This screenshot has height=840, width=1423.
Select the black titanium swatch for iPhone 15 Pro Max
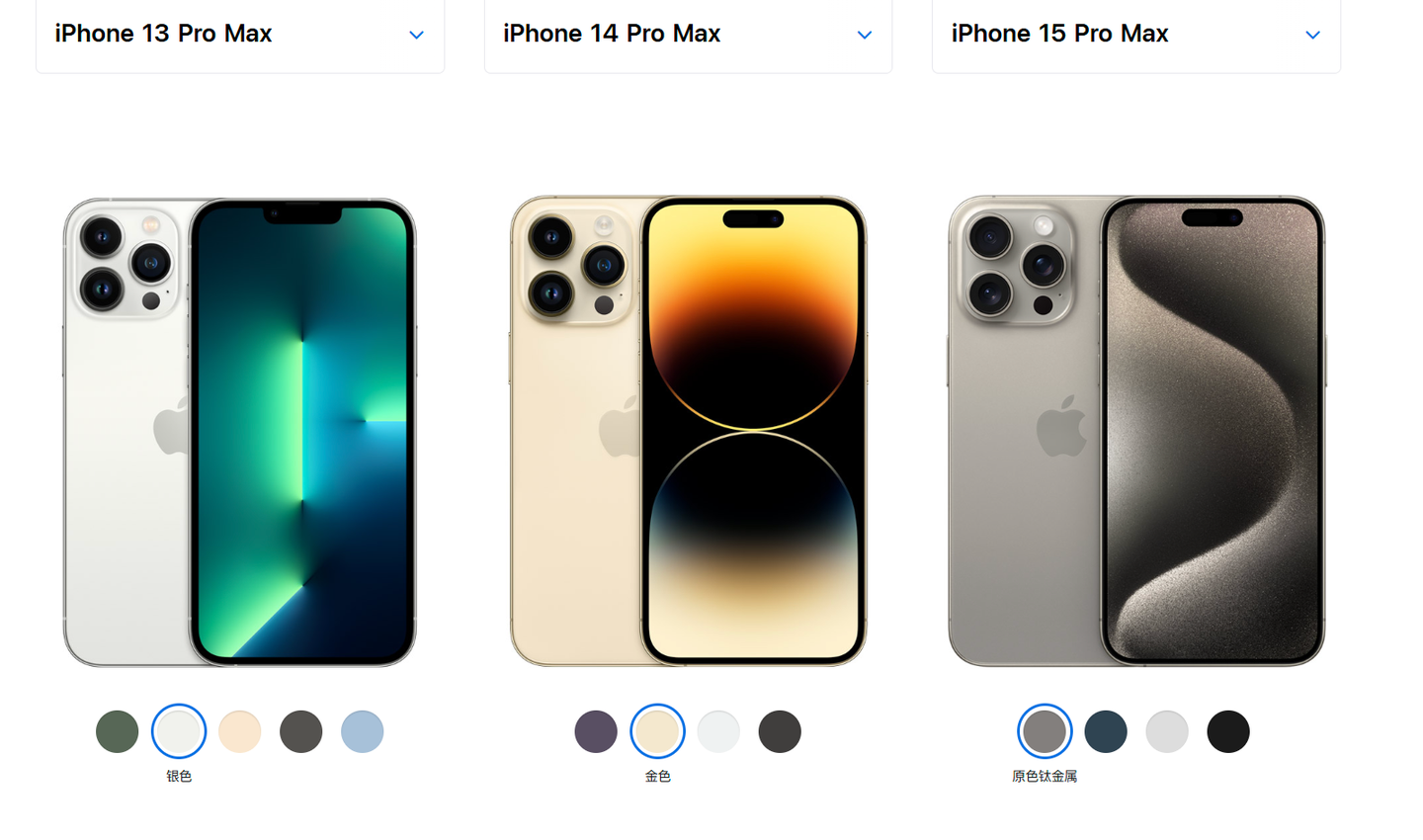(x=1228, y=731)
